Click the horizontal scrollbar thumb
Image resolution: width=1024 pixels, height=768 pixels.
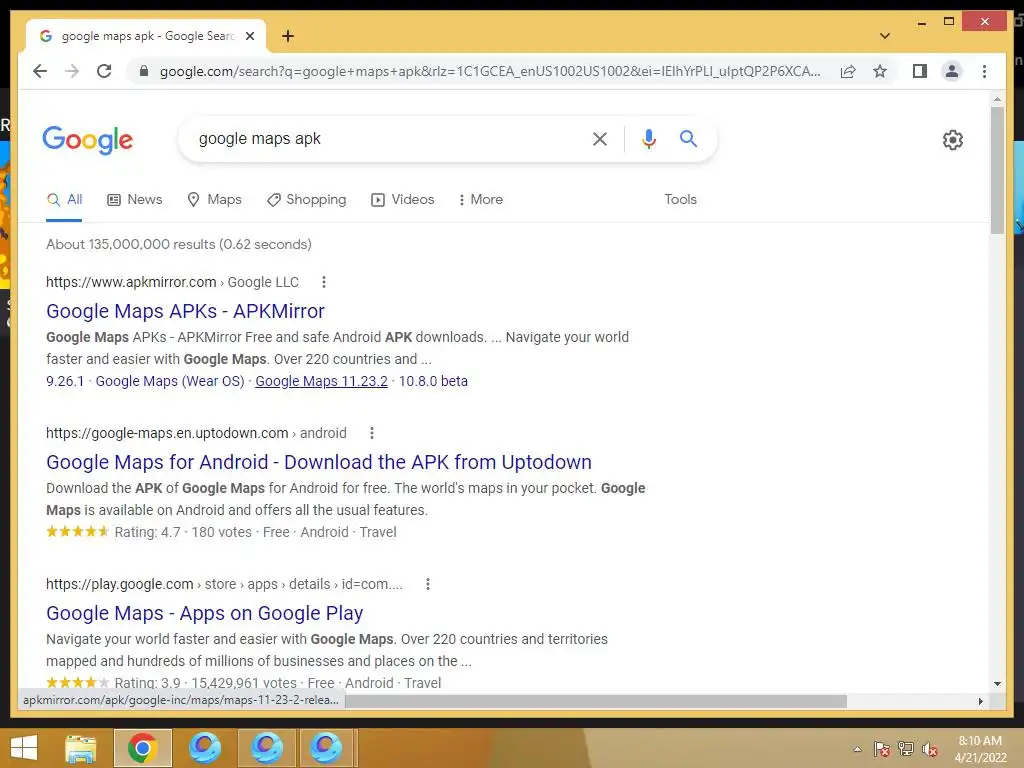point(596,701)
